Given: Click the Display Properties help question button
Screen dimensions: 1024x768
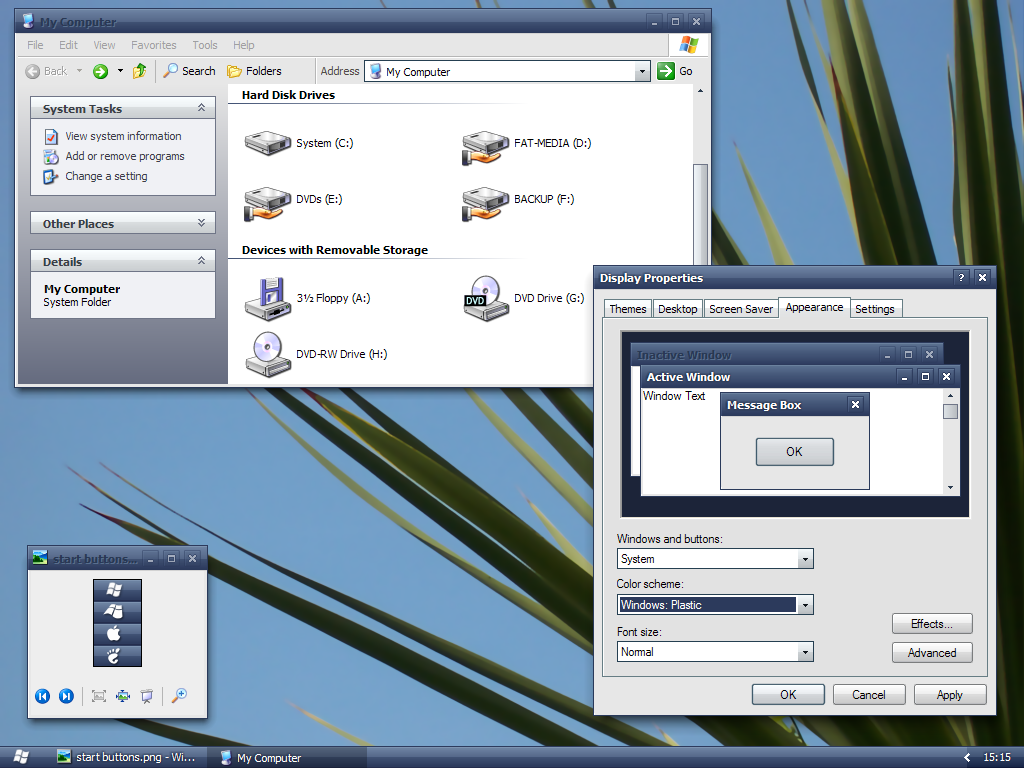Looking at the screenshot, I should [961, 278].
